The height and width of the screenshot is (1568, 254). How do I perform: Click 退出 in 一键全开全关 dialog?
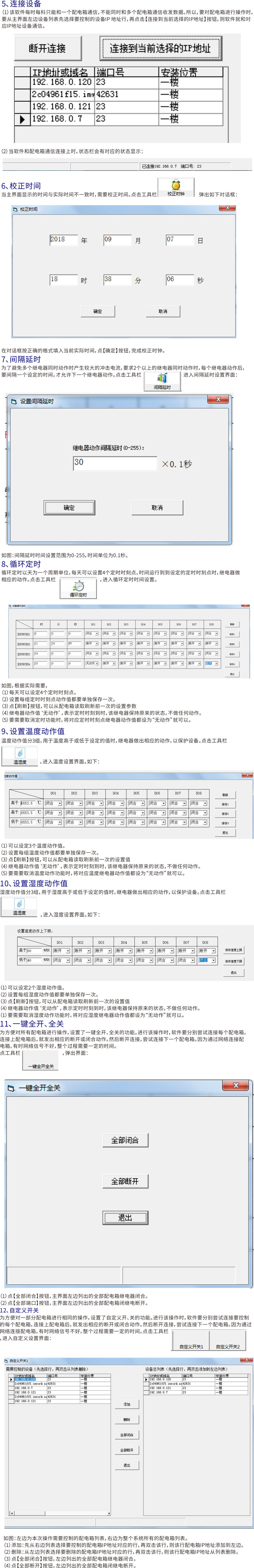point(125,1218)
